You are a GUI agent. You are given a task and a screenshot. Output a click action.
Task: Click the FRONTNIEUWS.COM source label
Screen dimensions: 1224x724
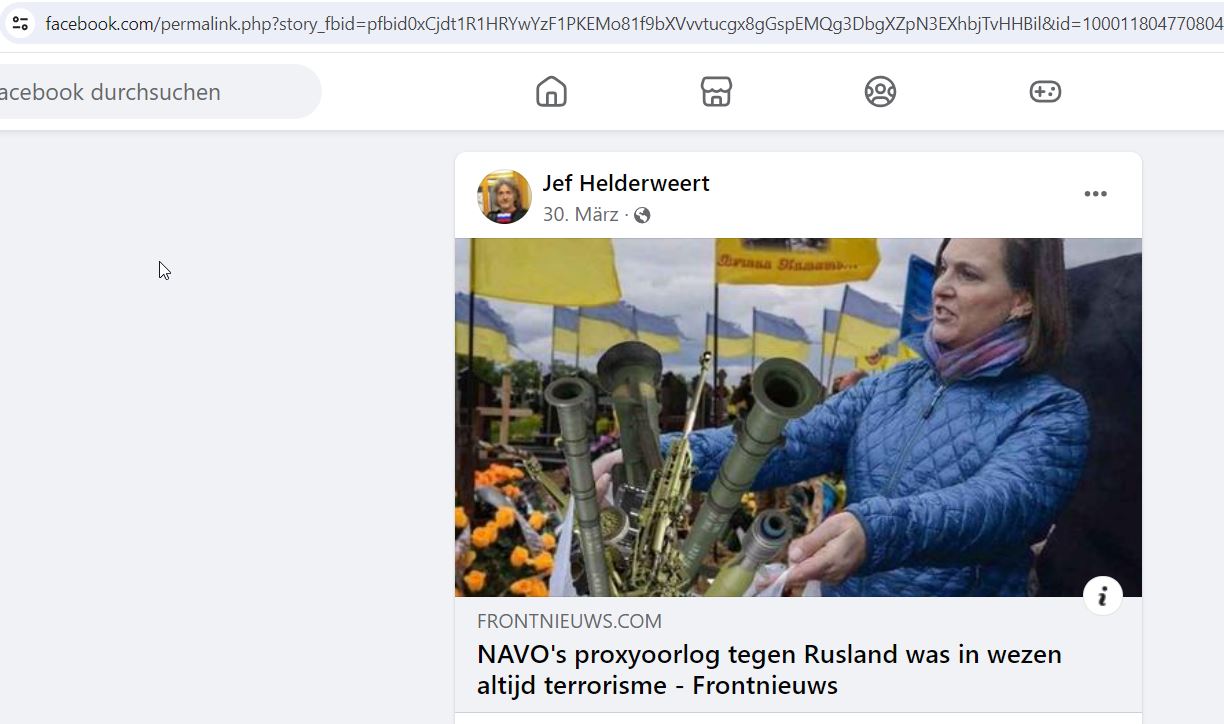click(x=569, y=621)
